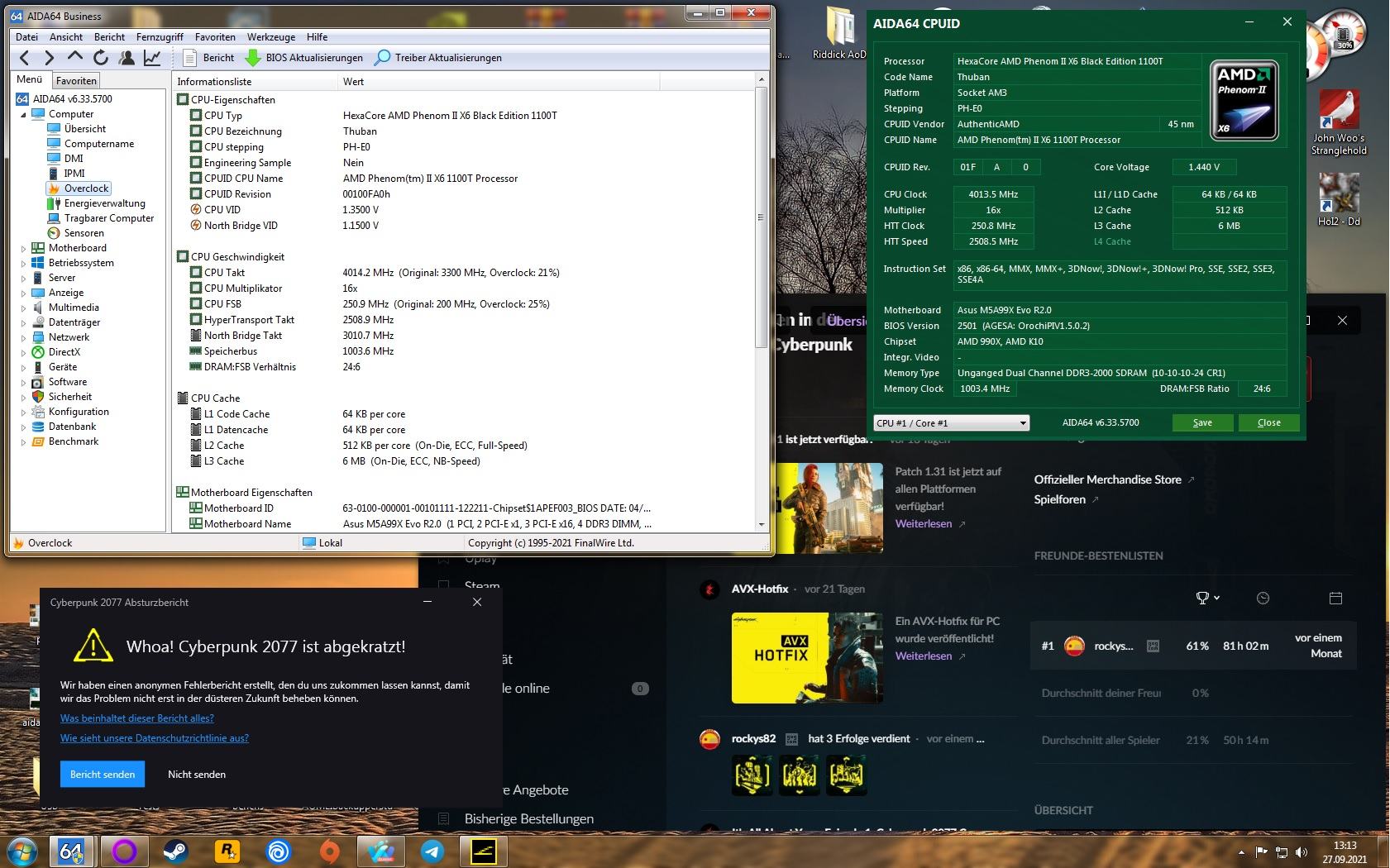Open the Bericht menu
The image size is (1390, 868).
point(109,36)
